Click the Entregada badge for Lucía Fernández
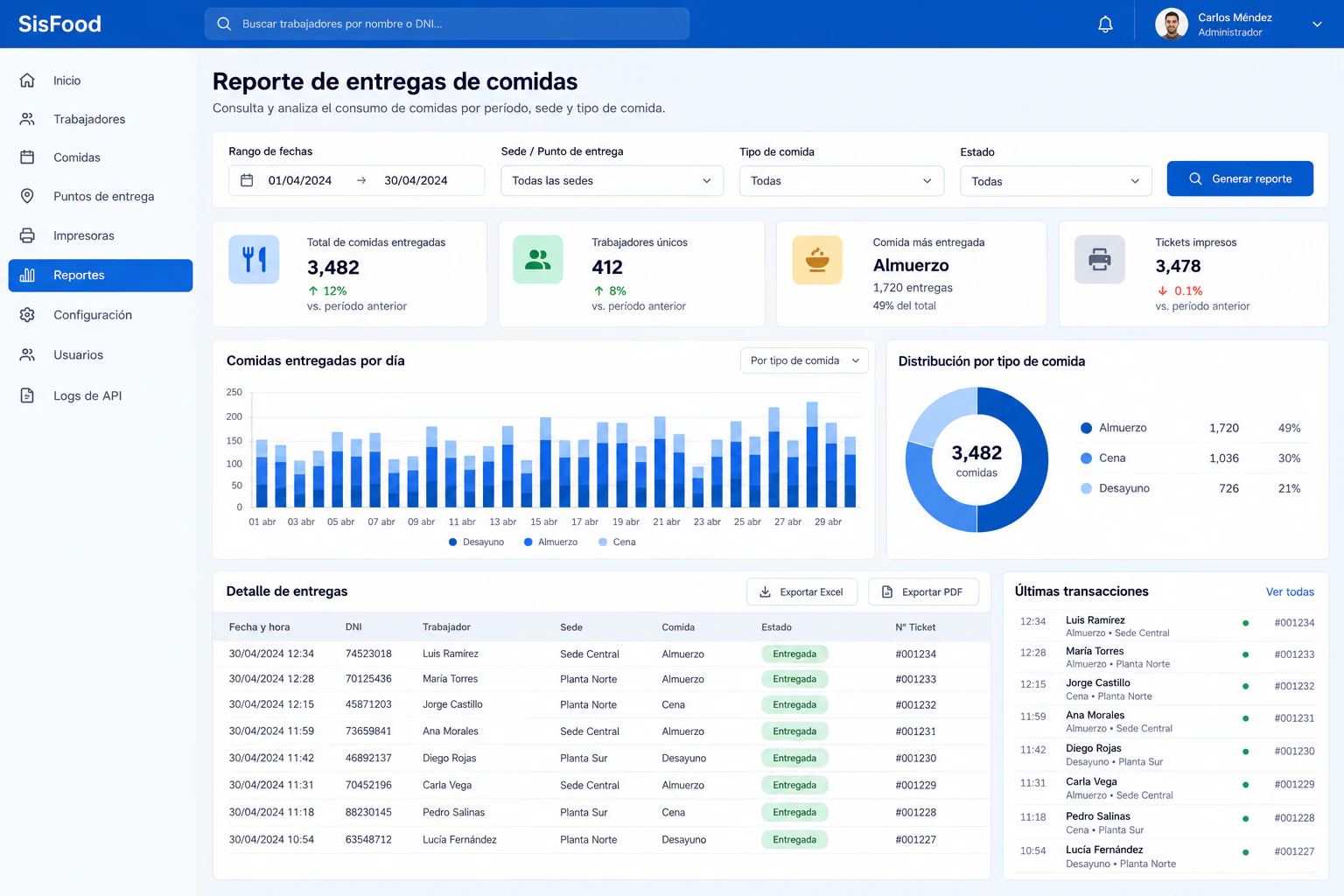This screenshot has width=1344, height=896. coord(794,840)
